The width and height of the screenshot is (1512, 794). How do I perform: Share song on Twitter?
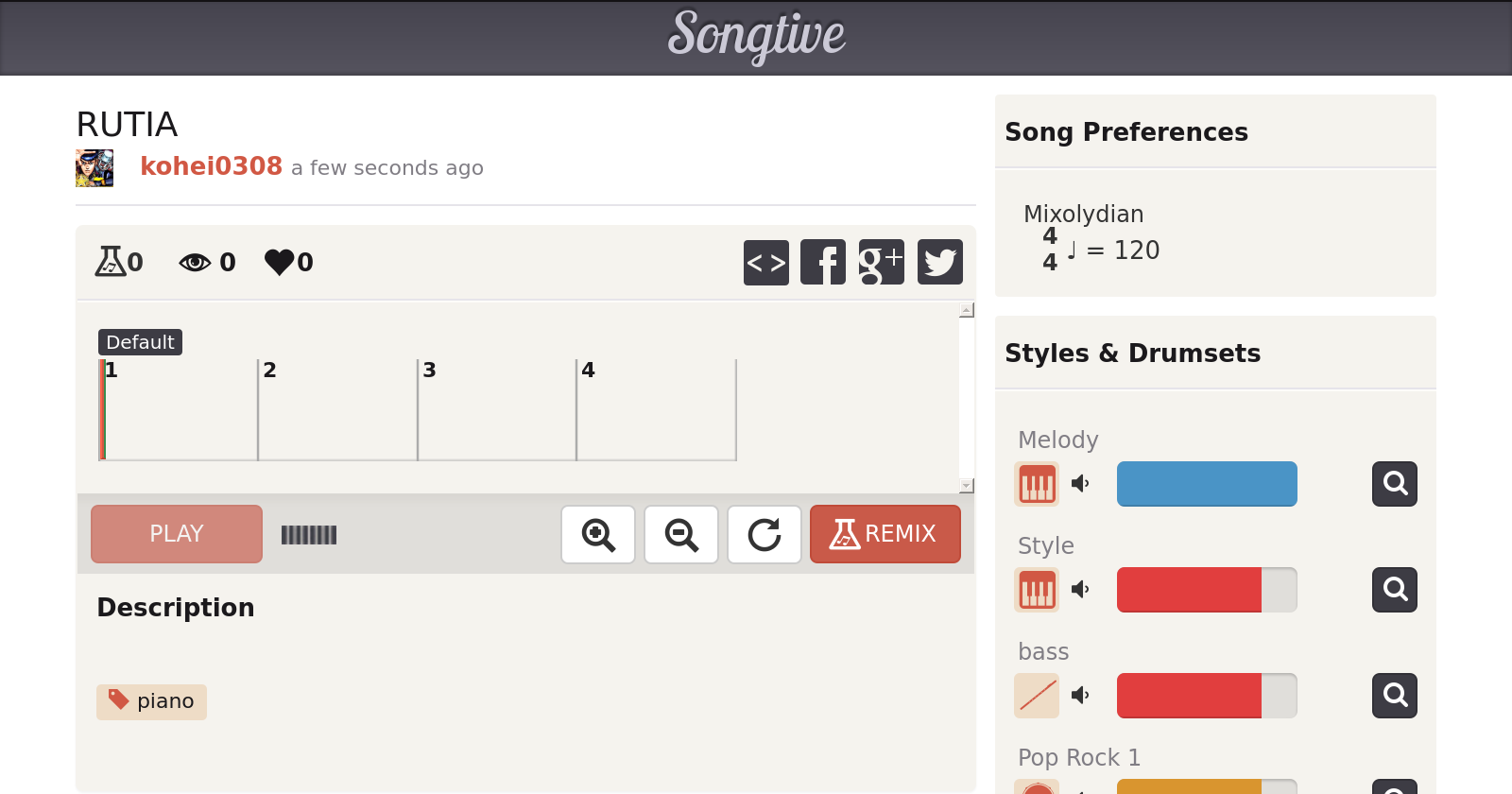939,262
